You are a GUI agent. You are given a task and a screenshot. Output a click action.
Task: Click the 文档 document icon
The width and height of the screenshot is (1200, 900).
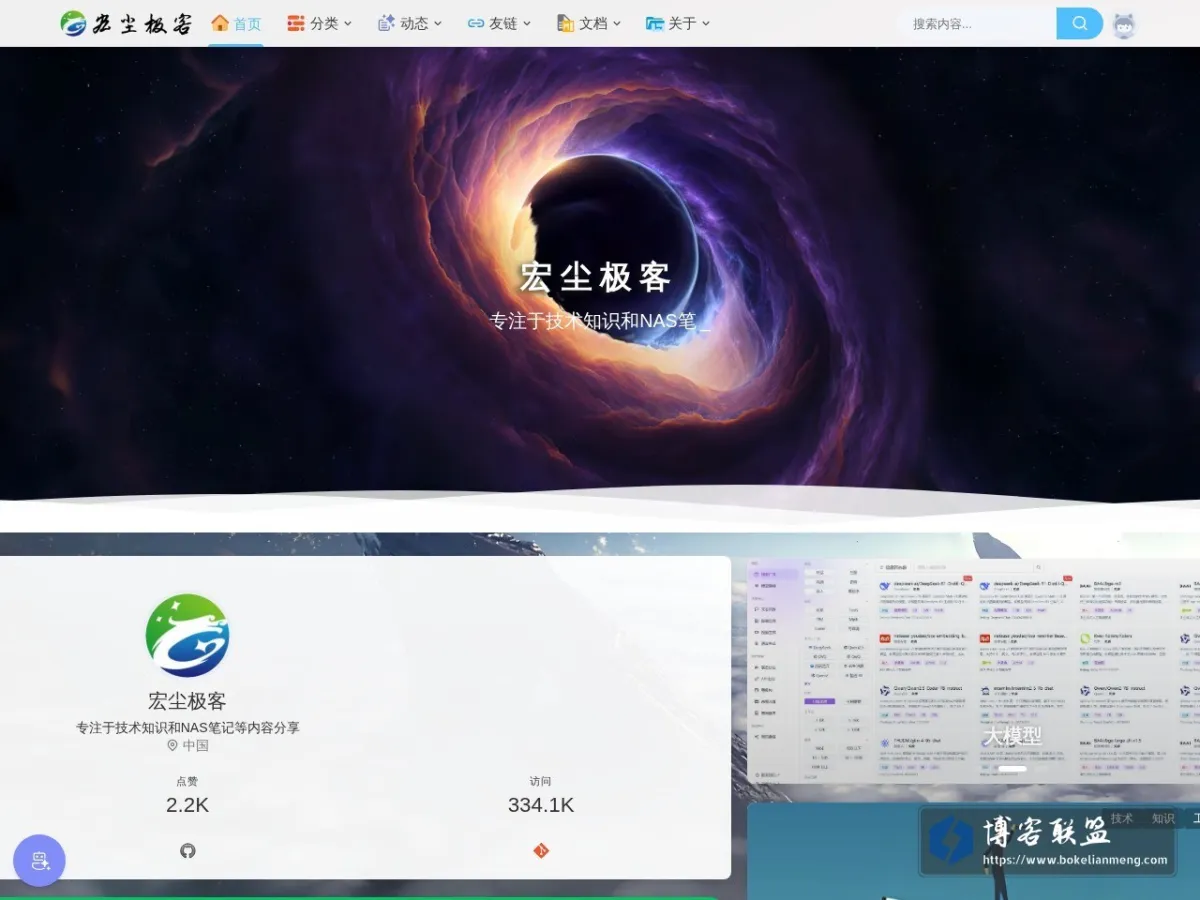565,23
